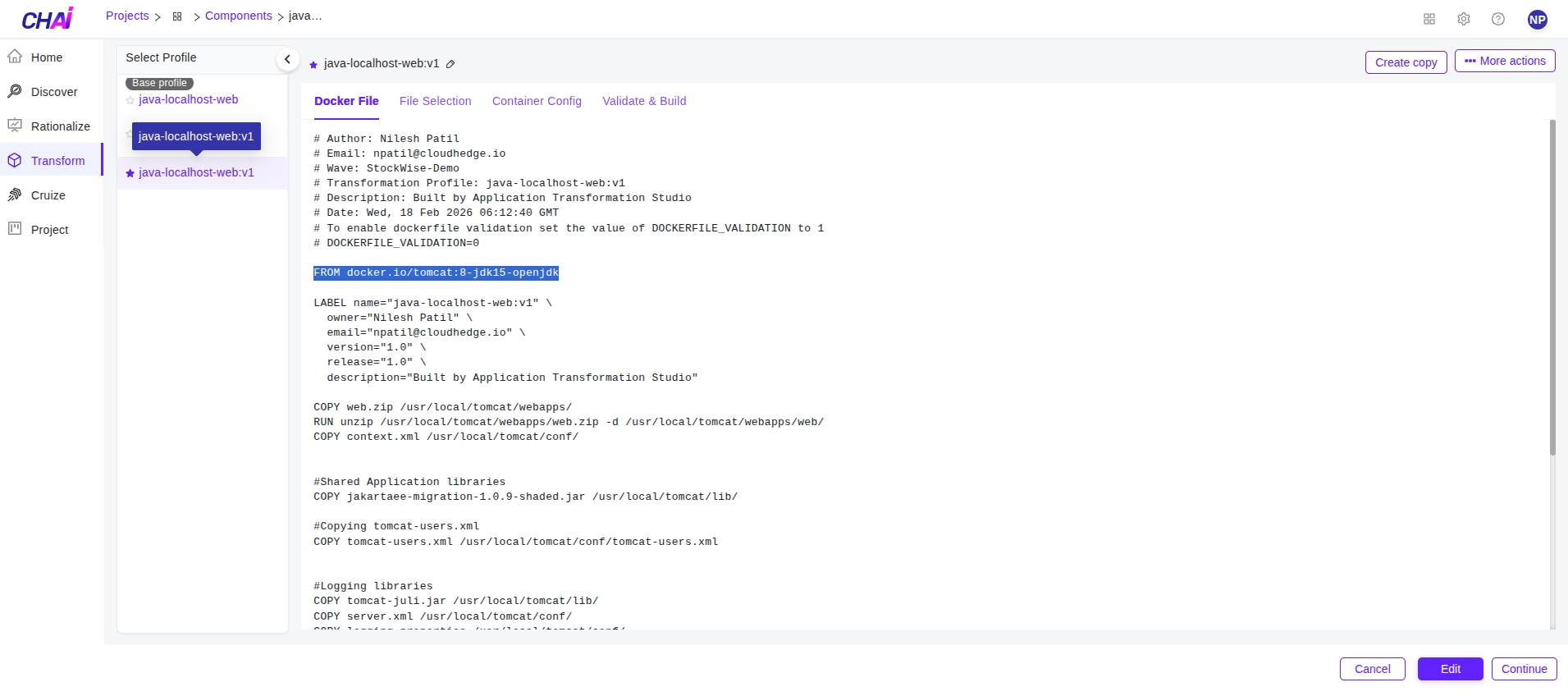Image resolution: width=1568 pixels, height=696 pixels.
Task: Switch to the Validate & Build tab
Action: (x=644, y=101)
